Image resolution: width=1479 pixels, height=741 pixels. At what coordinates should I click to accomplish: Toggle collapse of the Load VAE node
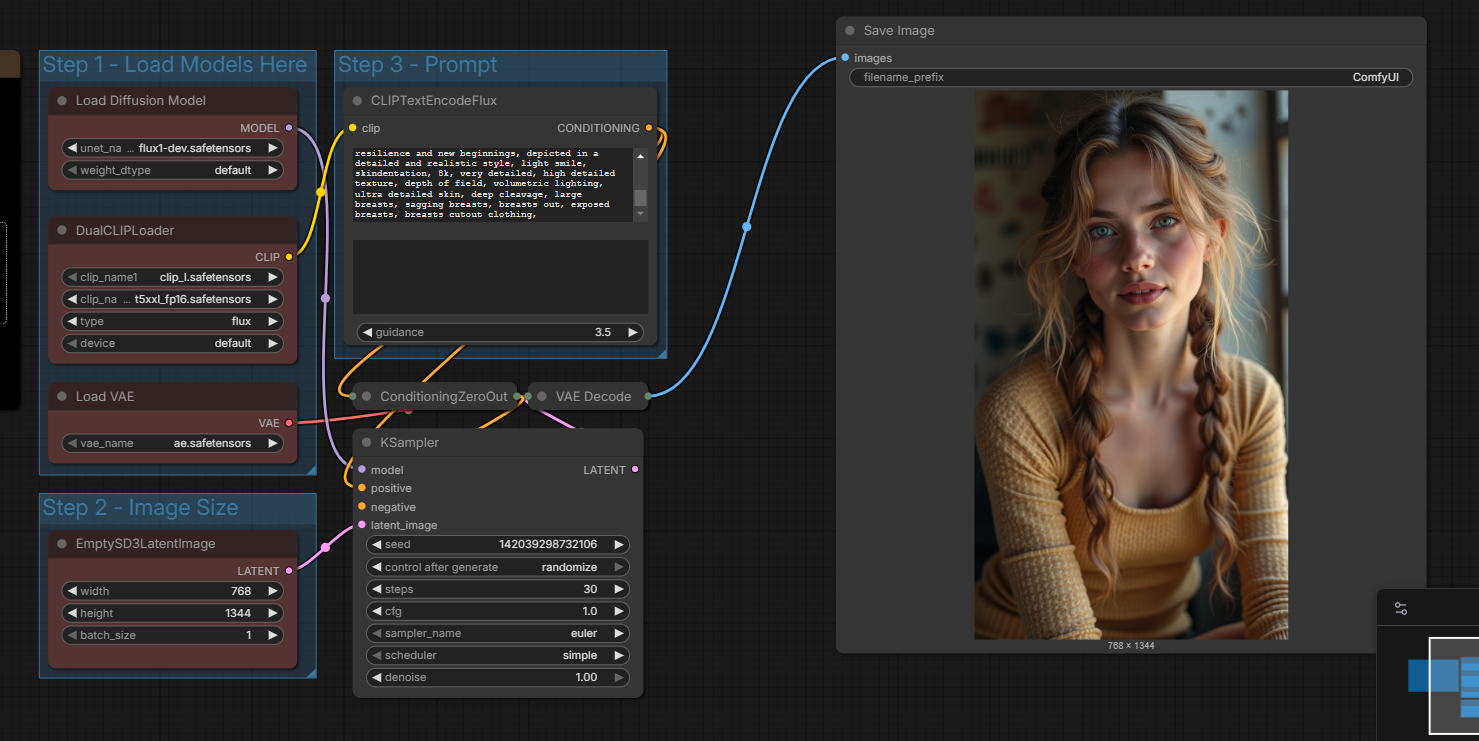62,397
